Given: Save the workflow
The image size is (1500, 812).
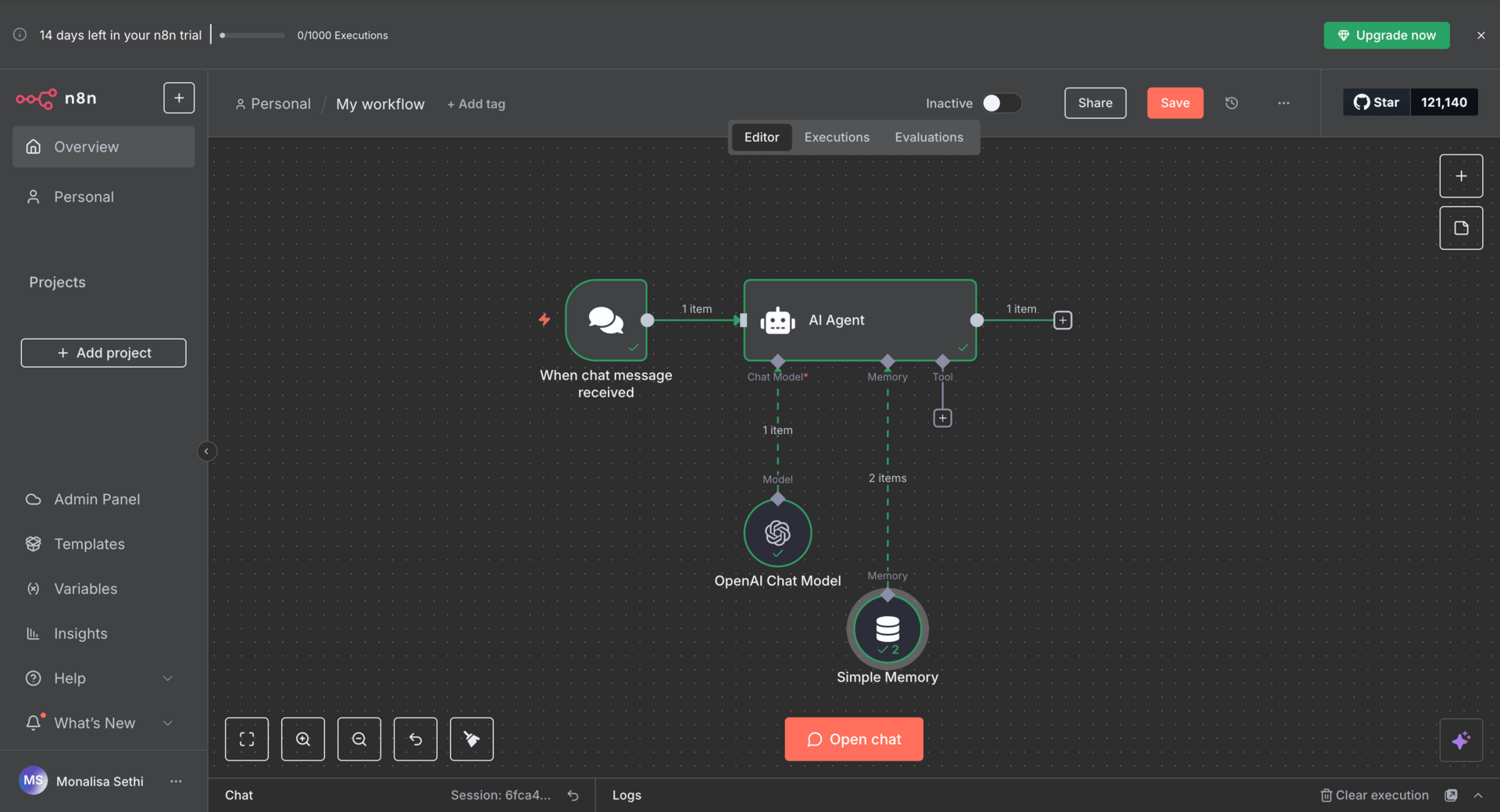Looking at the screenshot, I should tap(1174, 103).
